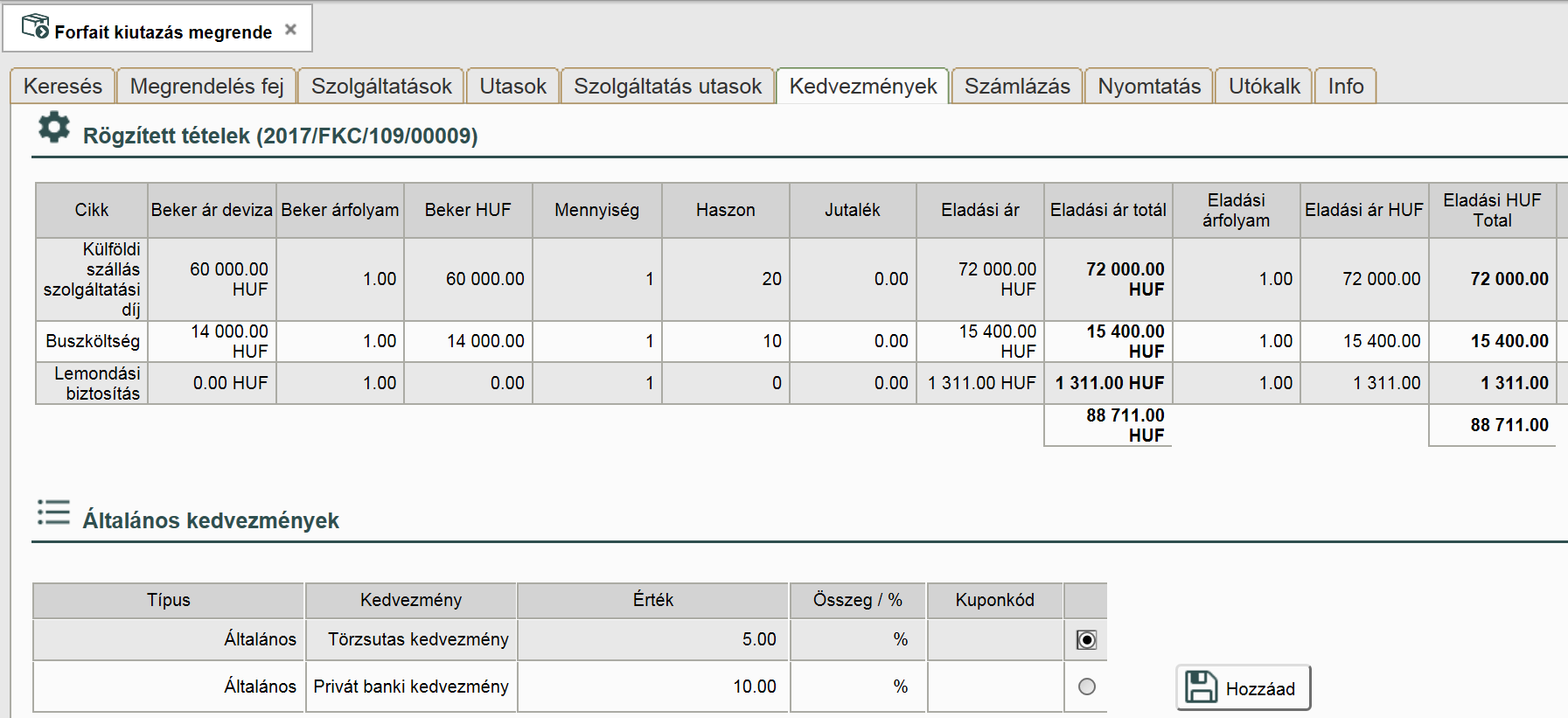Click the list icon beside Általános kedvezmények
Image resolution: width=1568 pixels, height=718 pixels.
click(x=53, y=512)
